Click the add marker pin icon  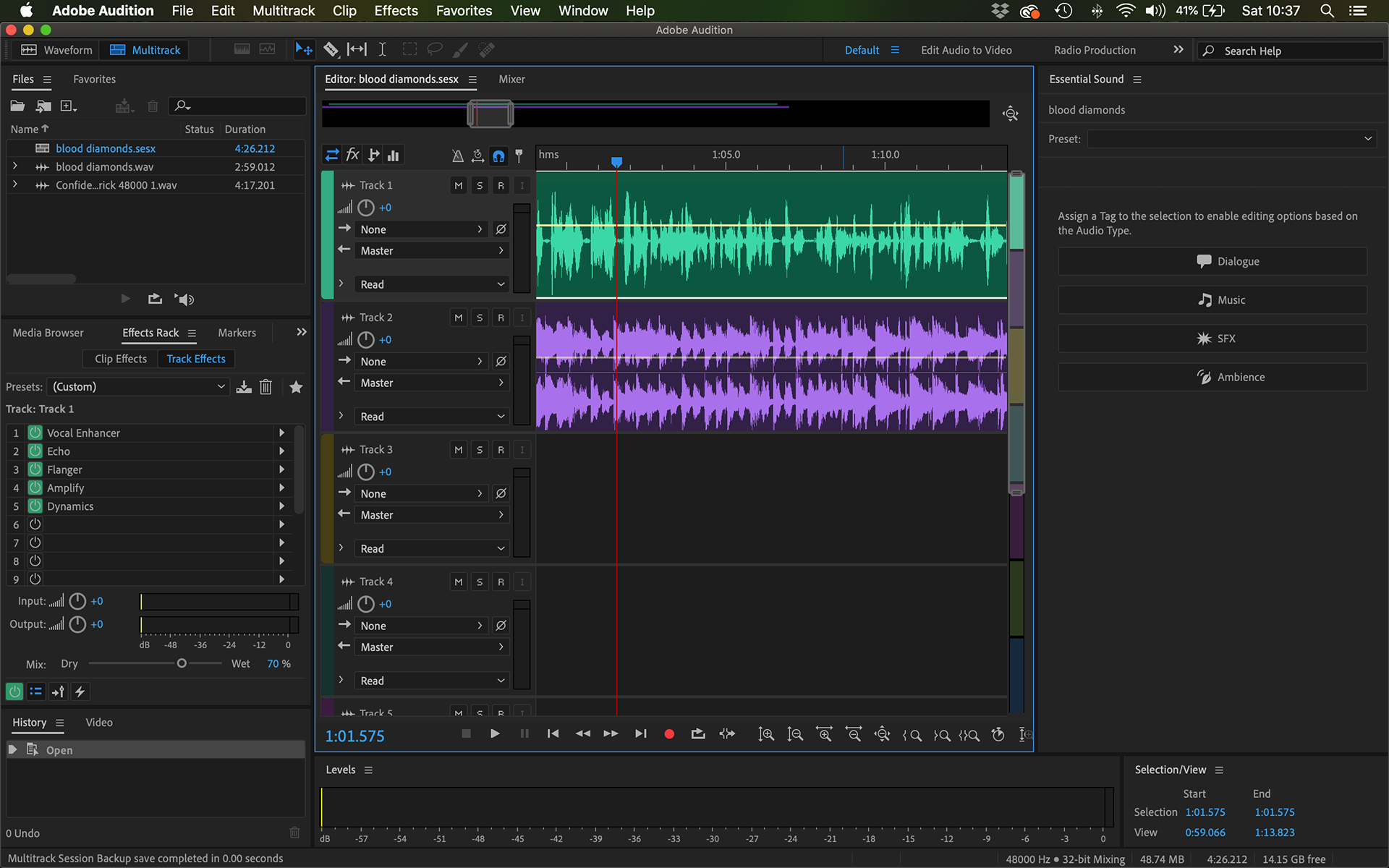(519, 156)
